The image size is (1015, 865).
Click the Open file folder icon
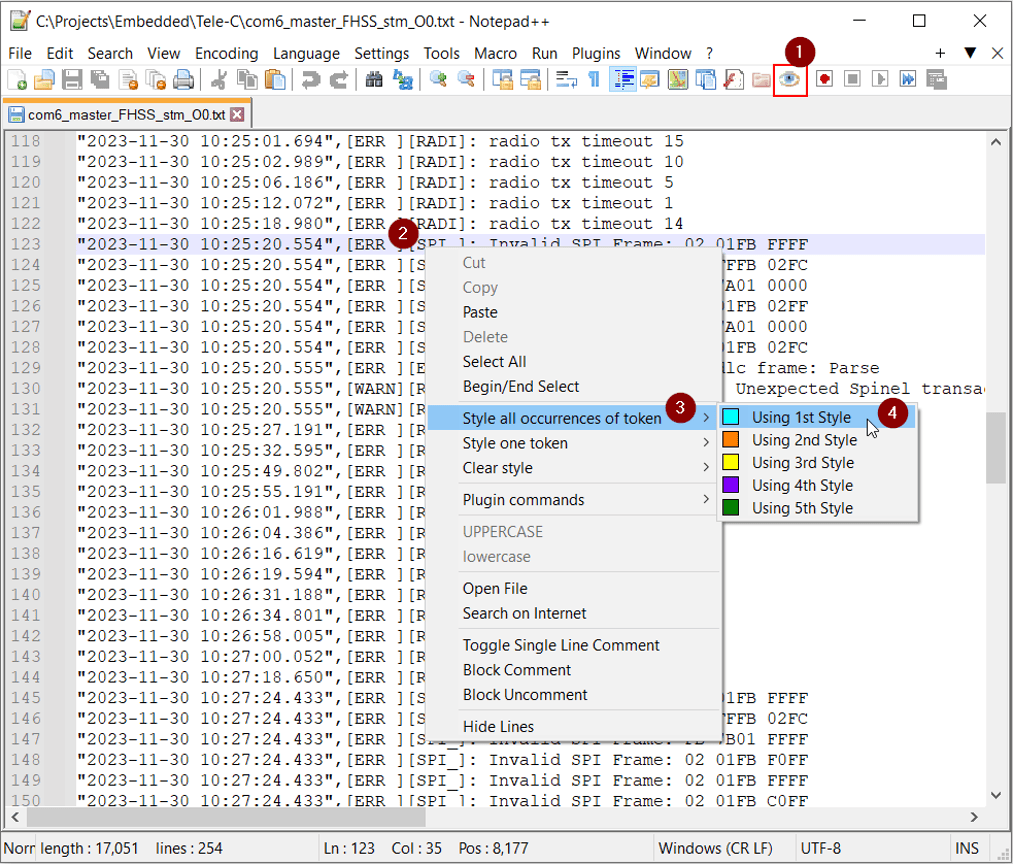45,80
